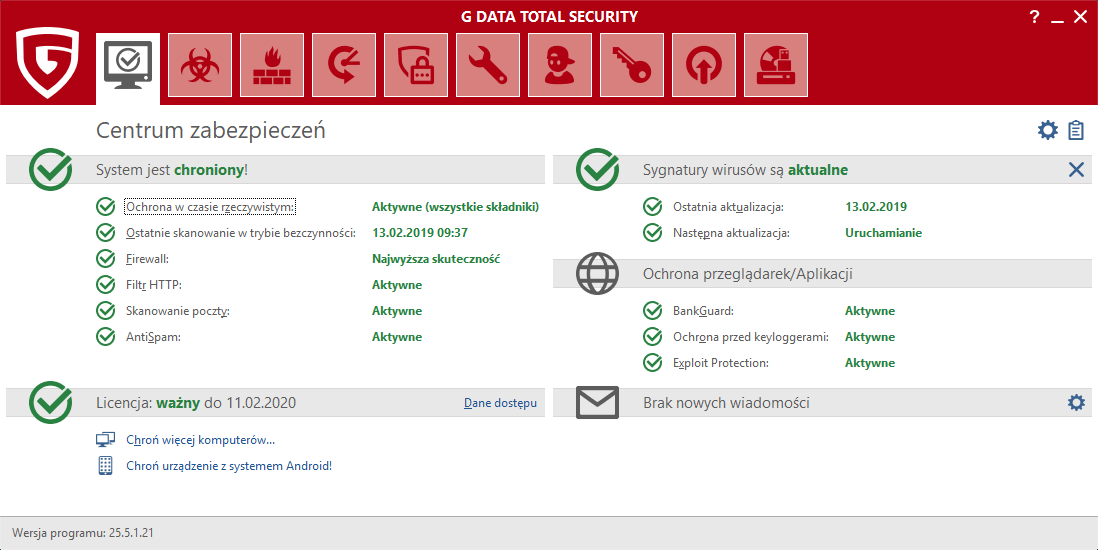
Task: Open Dane dostępu link
Action: (500, 403)
